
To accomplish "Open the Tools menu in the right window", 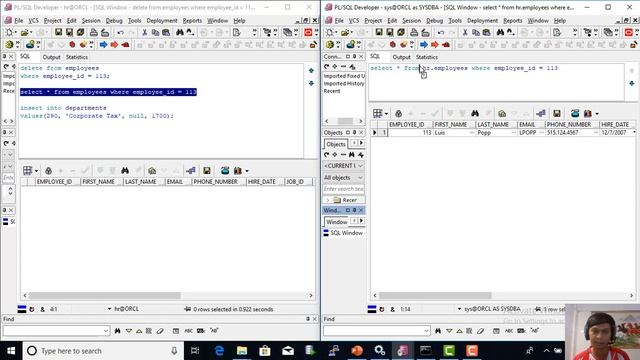I will [455, 20].
